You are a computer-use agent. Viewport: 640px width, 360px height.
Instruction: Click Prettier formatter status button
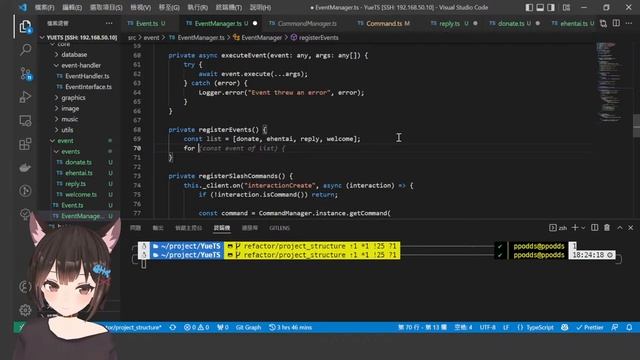coord(590,327)
